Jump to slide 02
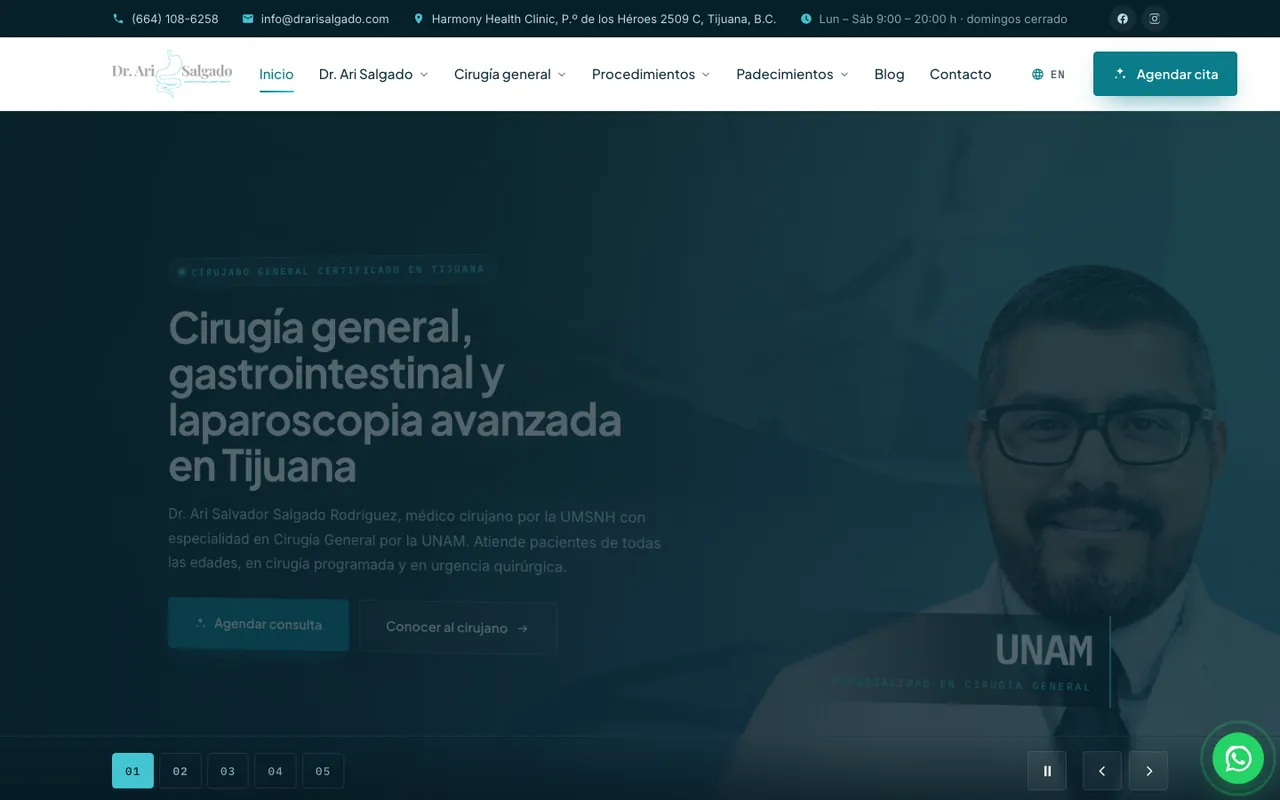This screenshot has width=1280, height=800. (180, 771)
